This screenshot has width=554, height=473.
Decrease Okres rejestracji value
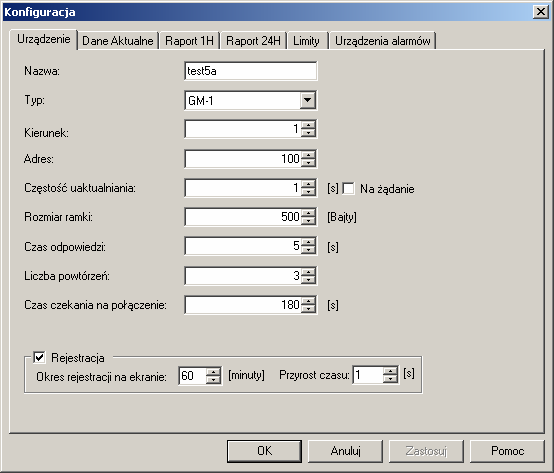click(x=213, y=379)
